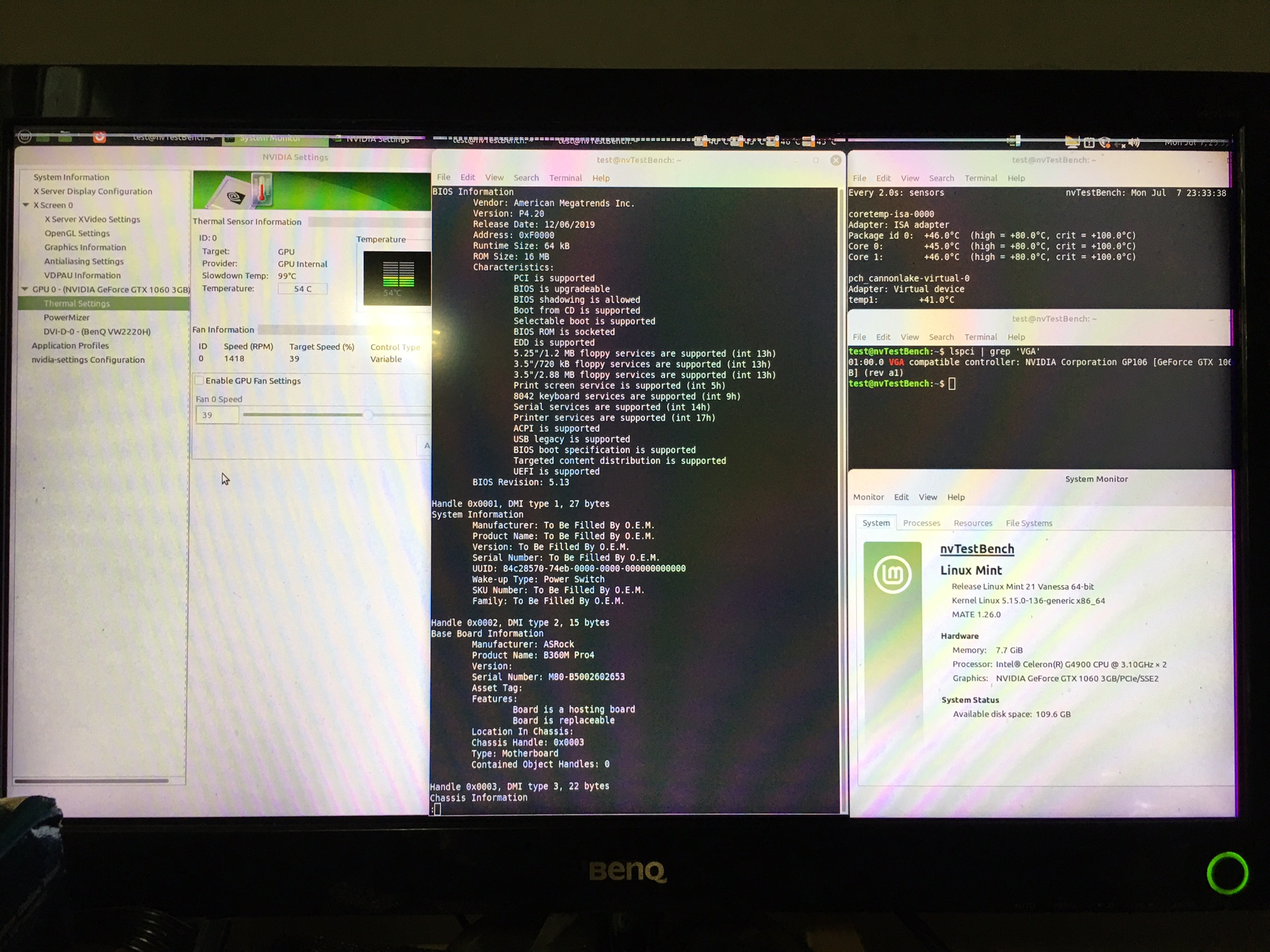
Task: Click Slowdown Temp value 99°C
Action: (x=287, y=276)
